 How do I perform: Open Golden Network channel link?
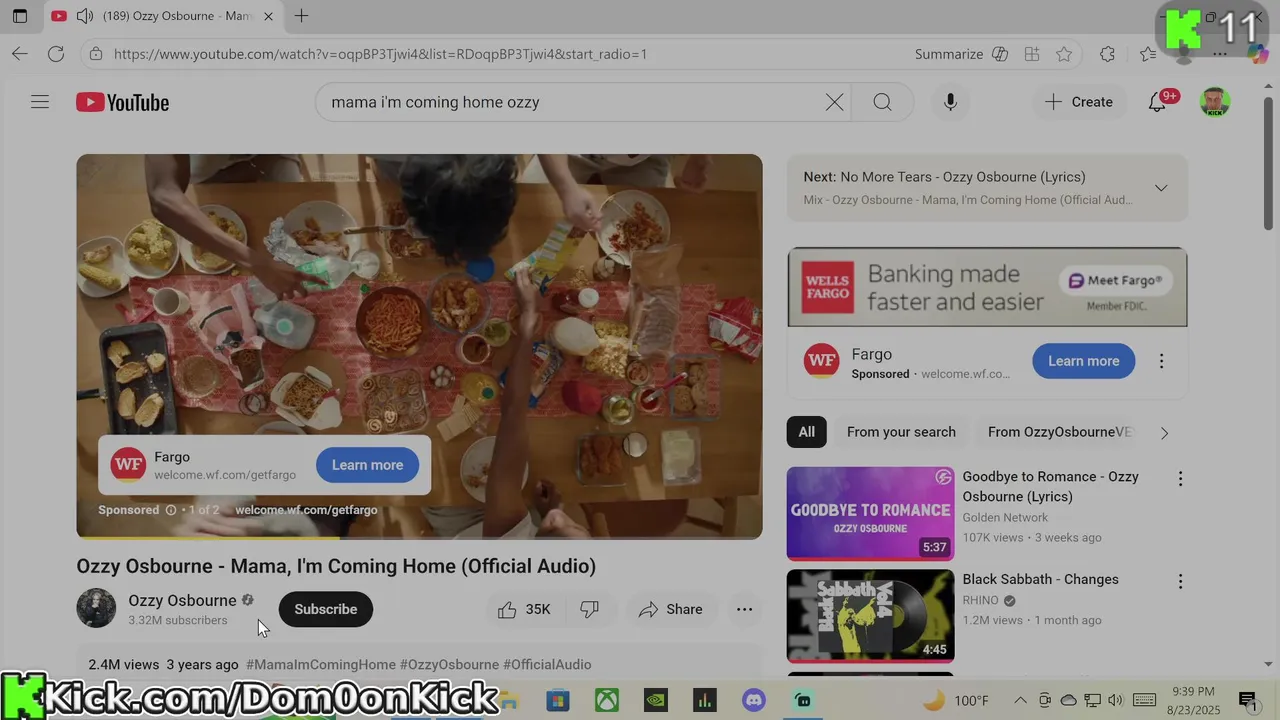(x=1005, y=517)
